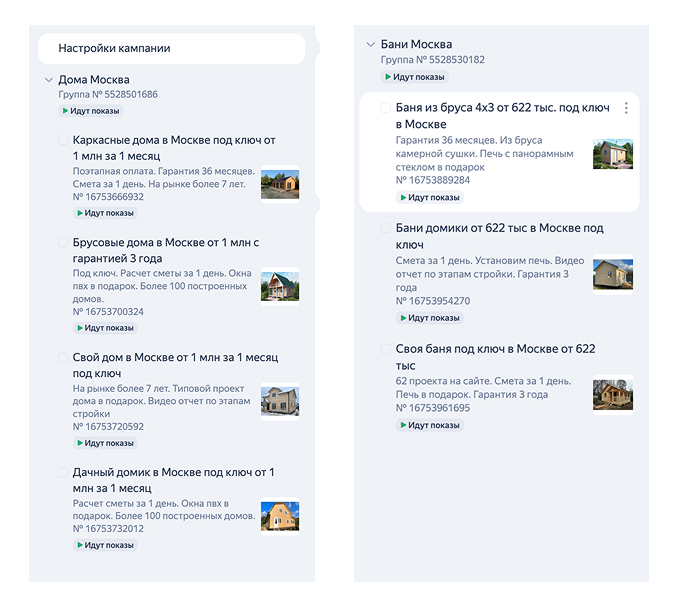Click Идут показы status of ad № 16753700324
Image resolution: width=678 pixels, height=607 pixels.
coord(105,328)
